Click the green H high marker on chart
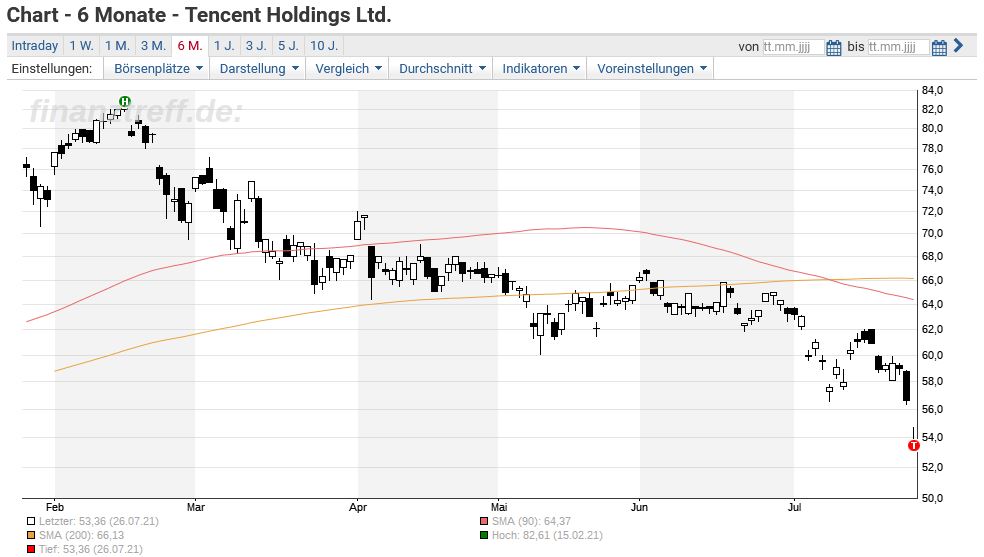The width and height of the screenshot is (984, 557). pyautogui.click(x=125, y=101)
